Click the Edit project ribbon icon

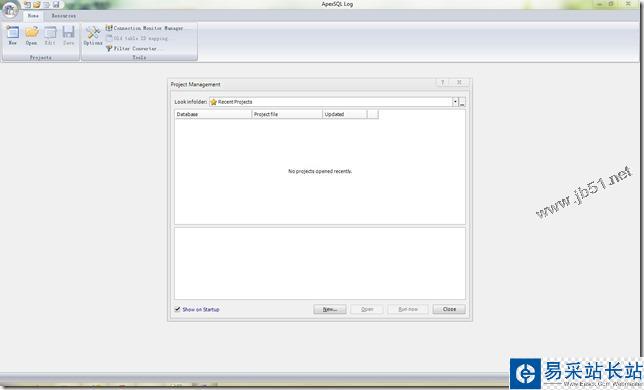click(x=50, y=35)
